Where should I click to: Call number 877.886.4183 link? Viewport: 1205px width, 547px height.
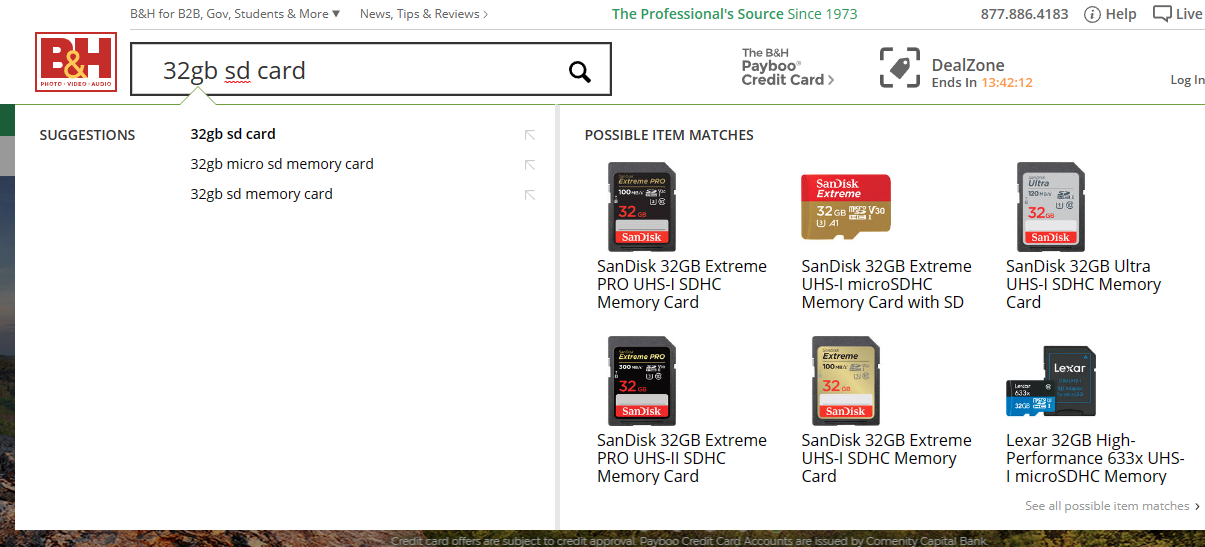tap(1025, 14)
